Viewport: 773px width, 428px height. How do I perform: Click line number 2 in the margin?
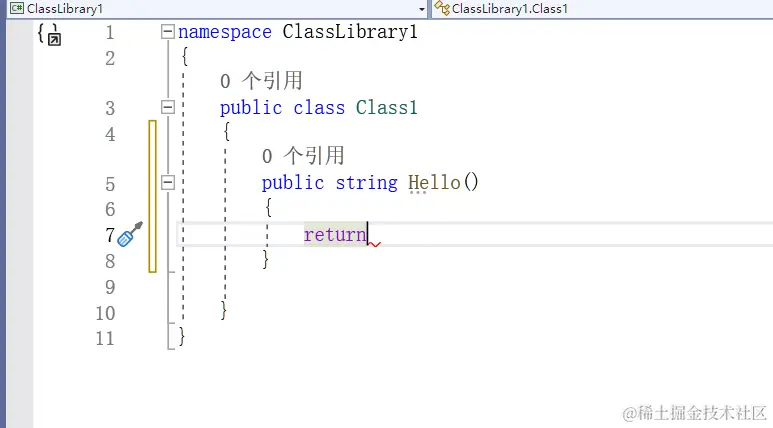tap(110, 59)
